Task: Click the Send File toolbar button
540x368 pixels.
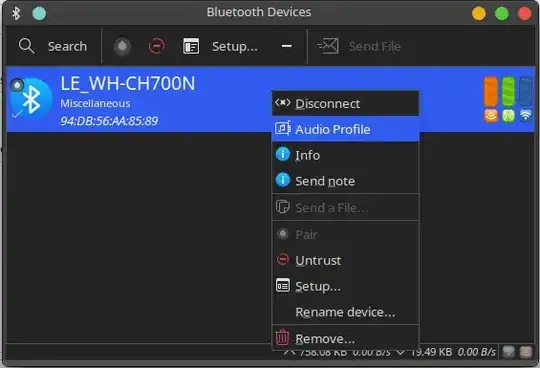Action: [x=359, y=46]
